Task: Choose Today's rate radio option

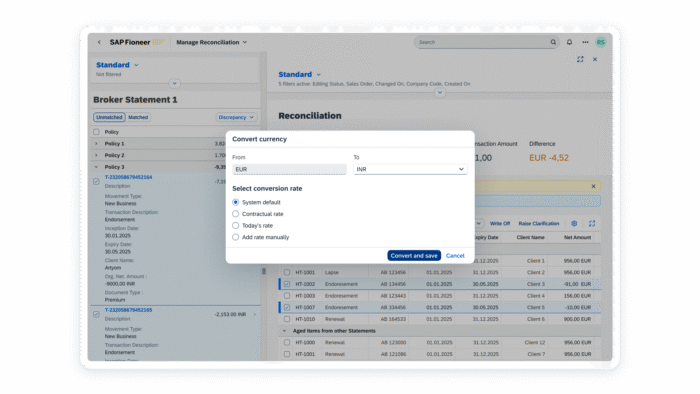Action: pos(235,225)
